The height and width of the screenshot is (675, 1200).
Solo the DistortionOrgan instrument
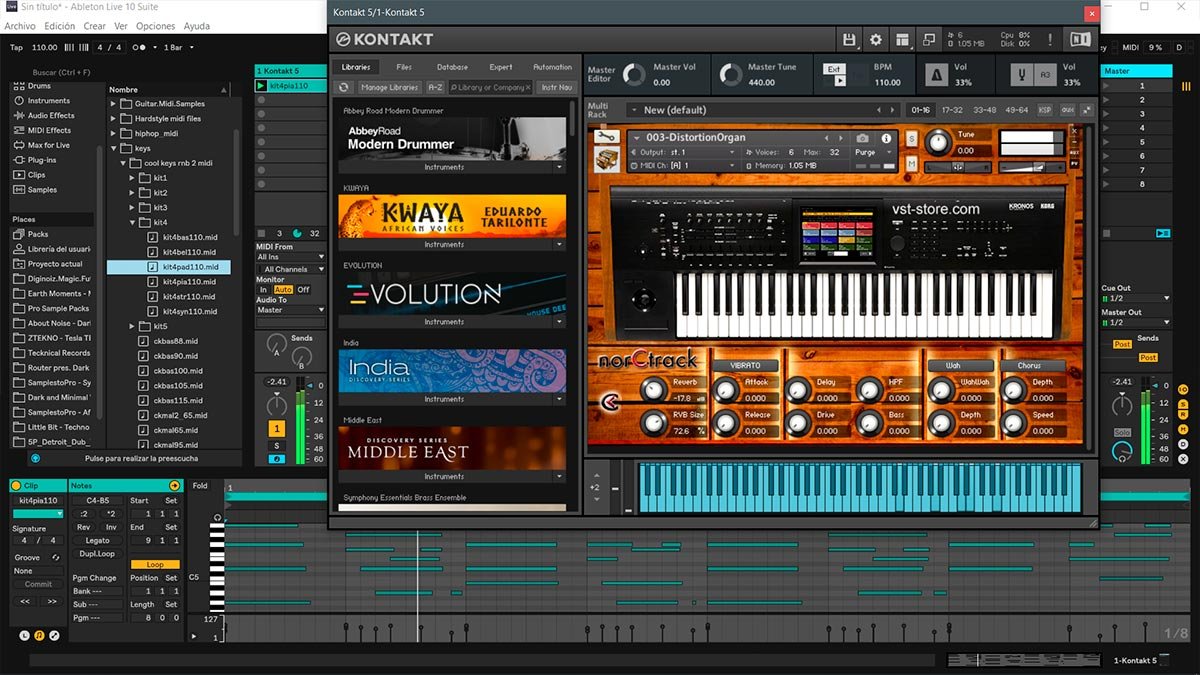[x=911, y=138]
